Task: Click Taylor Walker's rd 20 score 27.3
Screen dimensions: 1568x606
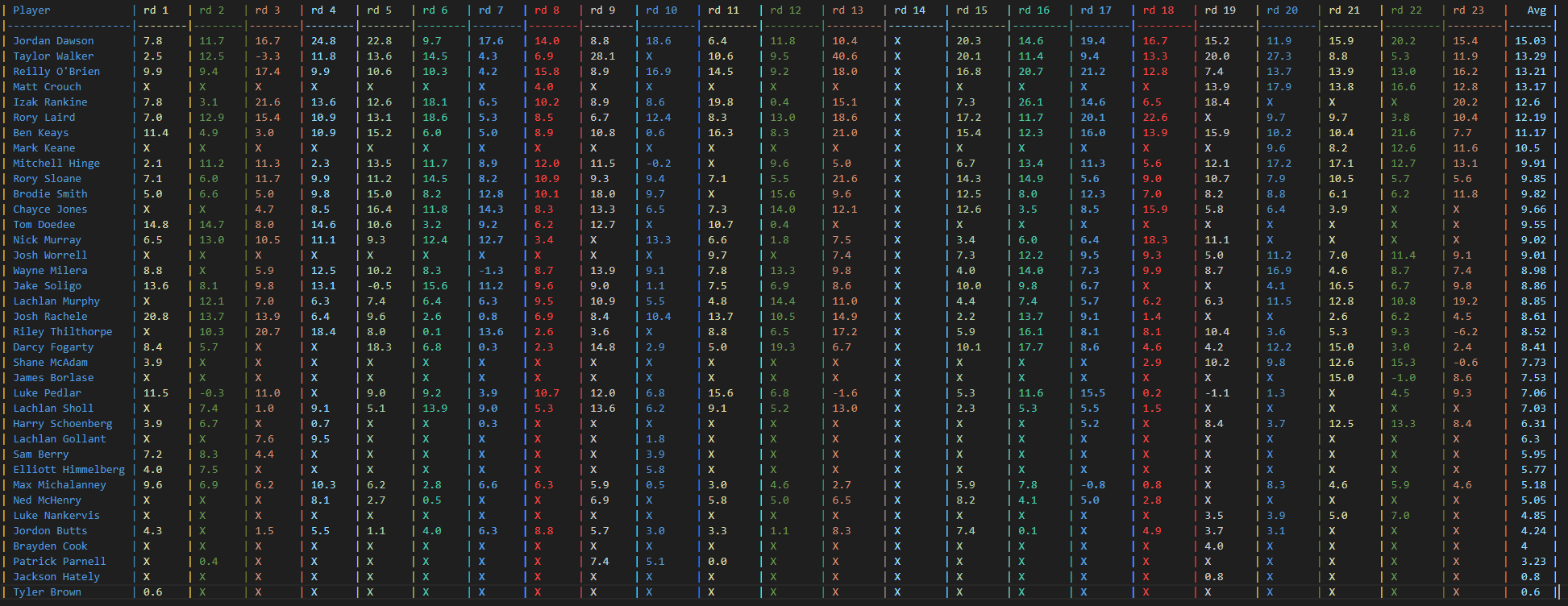Action: tap(1279, 56)
